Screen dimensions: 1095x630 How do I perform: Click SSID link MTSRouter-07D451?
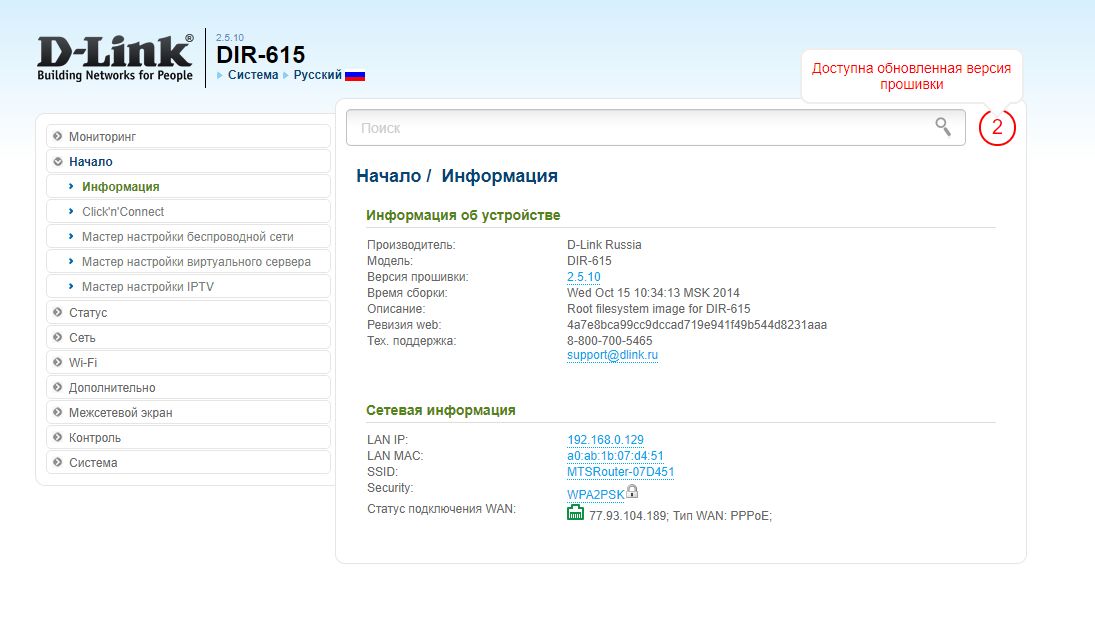pos(620,471)
